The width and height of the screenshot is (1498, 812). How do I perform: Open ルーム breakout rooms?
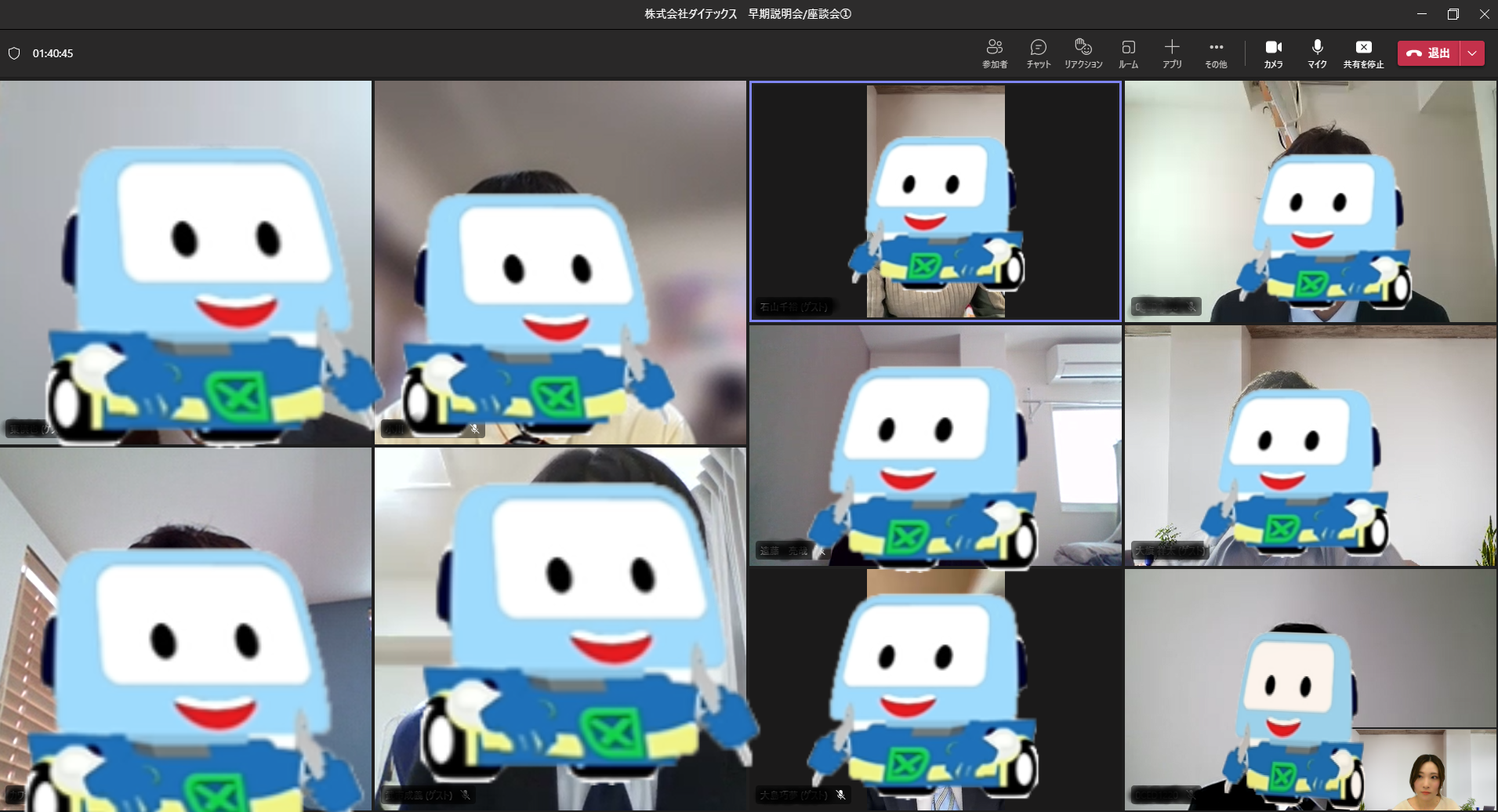click(x=1128, y=53)
